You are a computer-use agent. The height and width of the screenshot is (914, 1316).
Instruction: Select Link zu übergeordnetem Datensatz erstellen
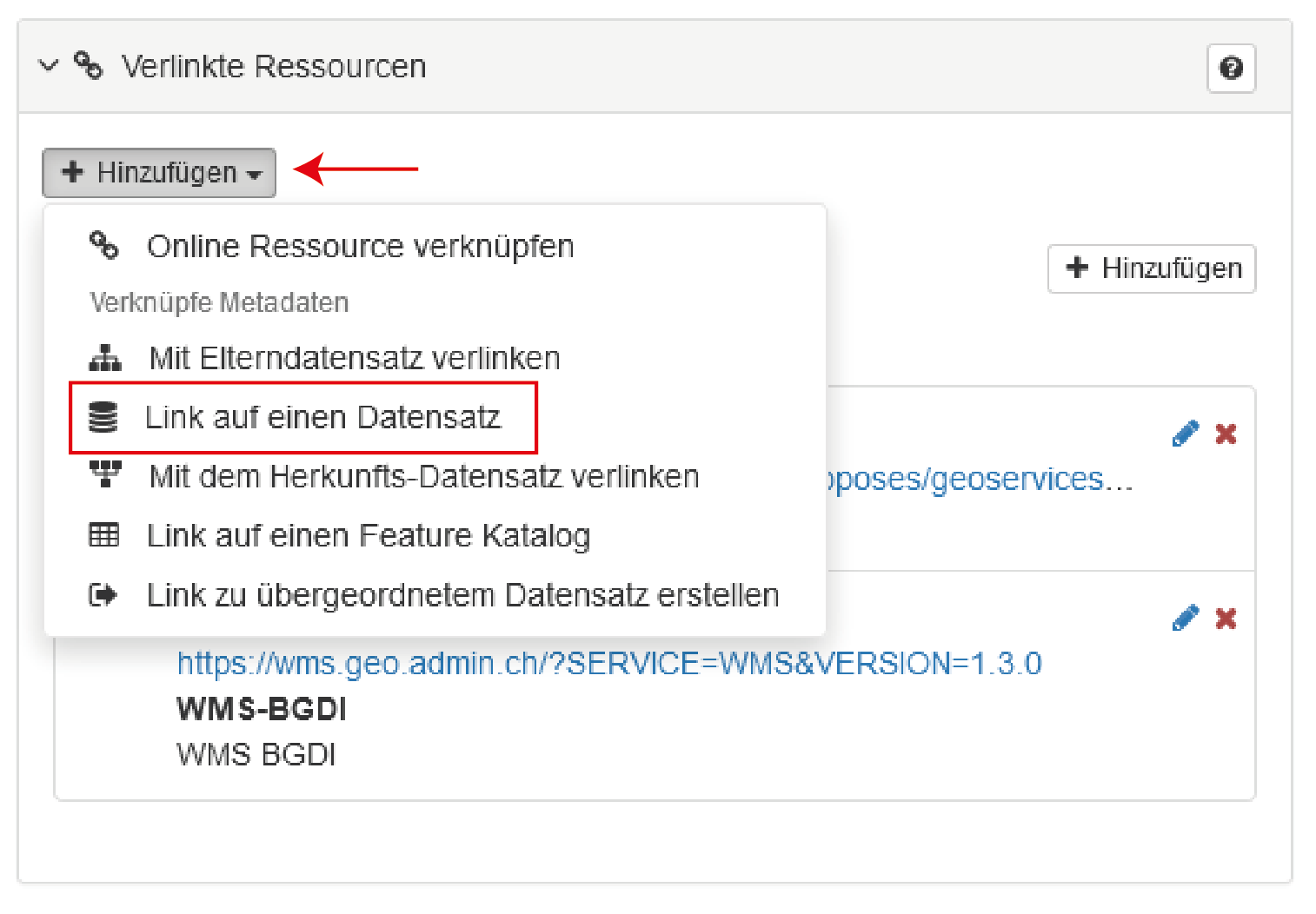(x=462, y=595)
